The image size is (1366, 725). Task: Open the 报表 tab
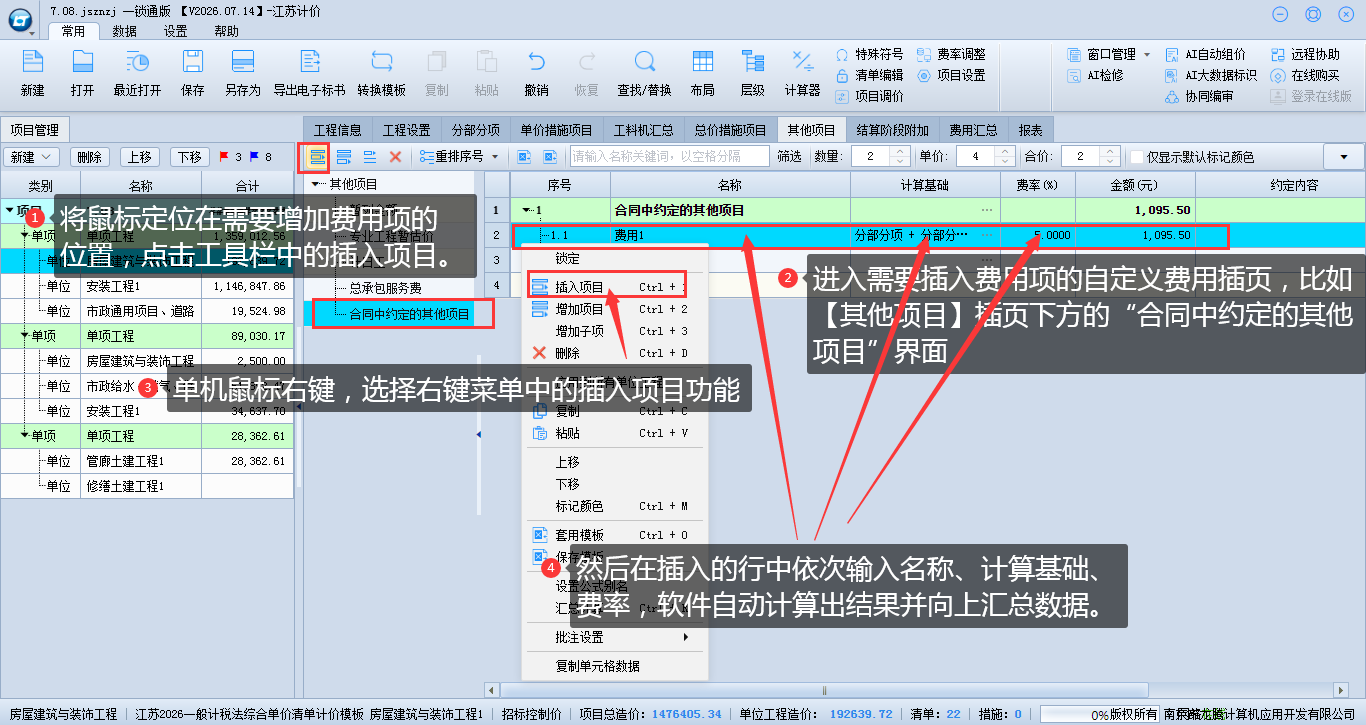1031,130
